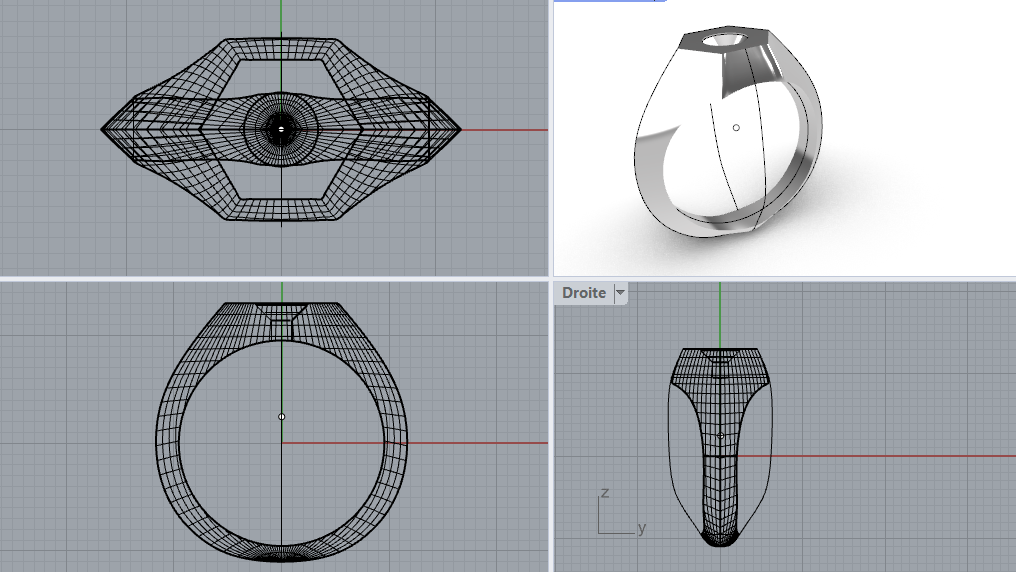Open the Droite viewport menu arrow

pyautogui.click(x=620, y=293)
